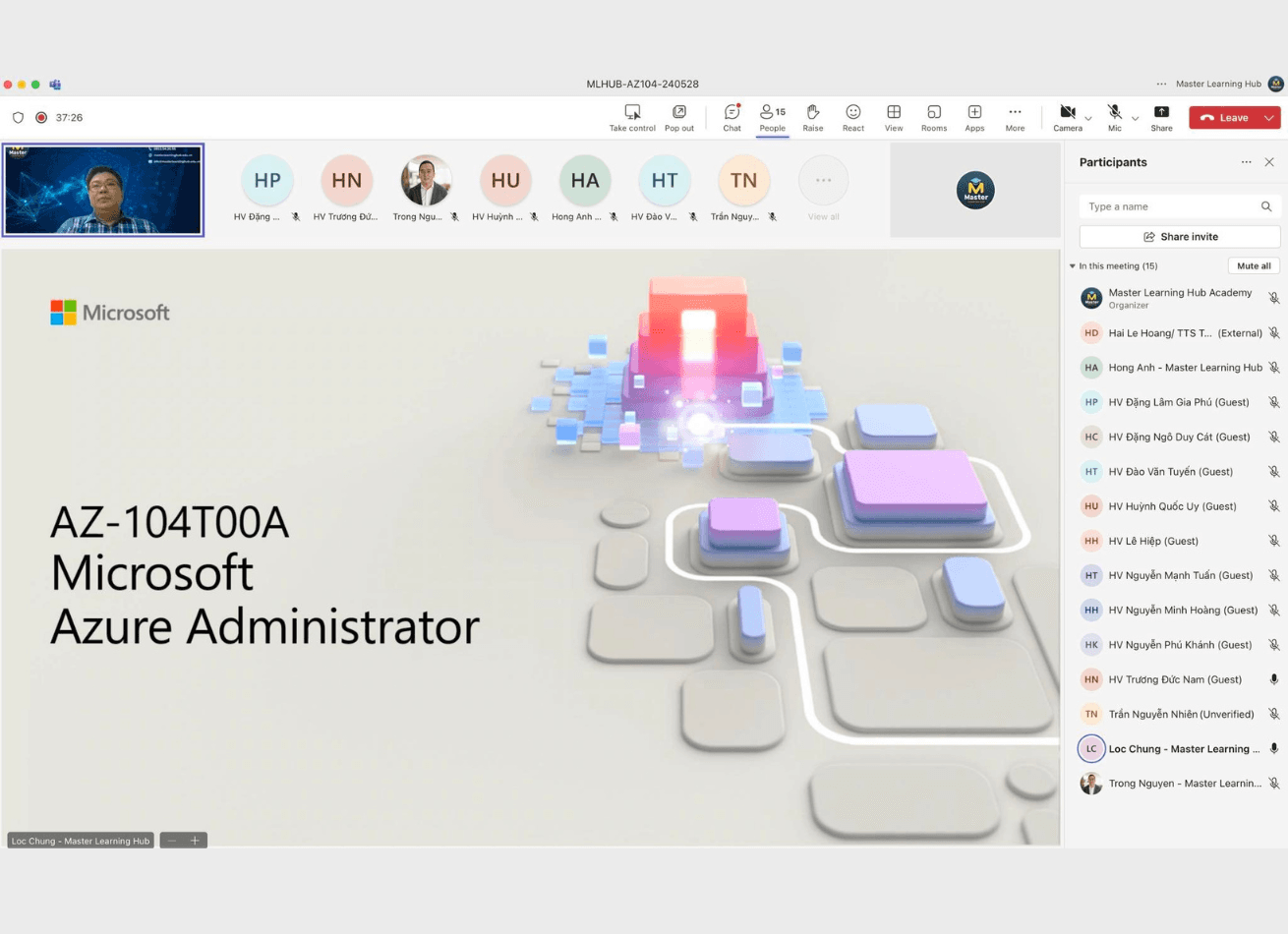Image resolution: width=1288 pixels, height=934 pixels.
Task: Select Master Learning Hub Academy organizer row
Action: pos(1180,298)
